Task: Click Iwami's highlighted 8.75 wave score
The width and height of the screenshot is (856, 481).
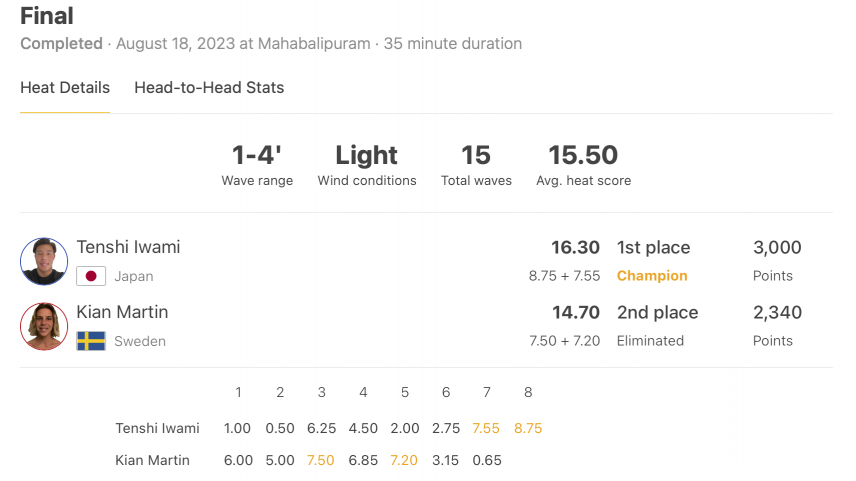Action: click(528, 428)
